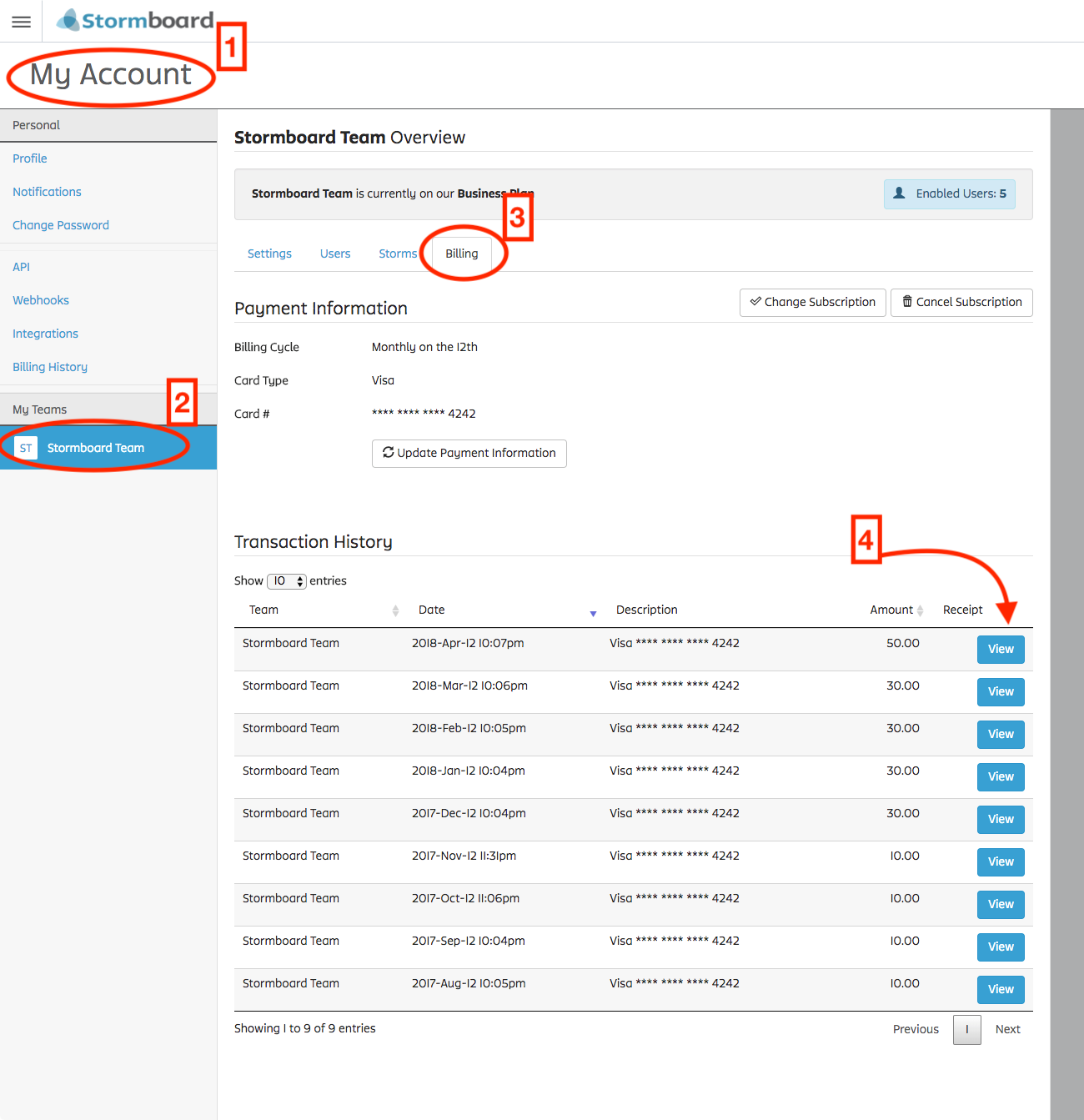Switch to the Settings tab
The width and height of the screenshot is (1084, 1120).
click(x=269, y=254)
